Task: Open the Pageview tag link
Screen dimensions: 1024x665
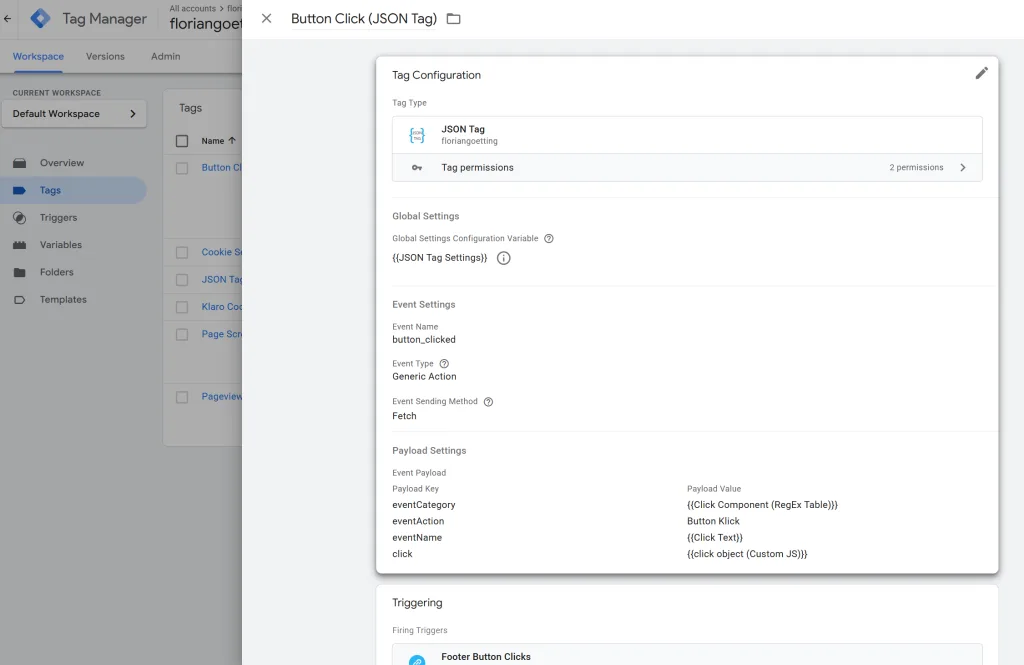Action: pyautogui.click(x=221, y=397)
